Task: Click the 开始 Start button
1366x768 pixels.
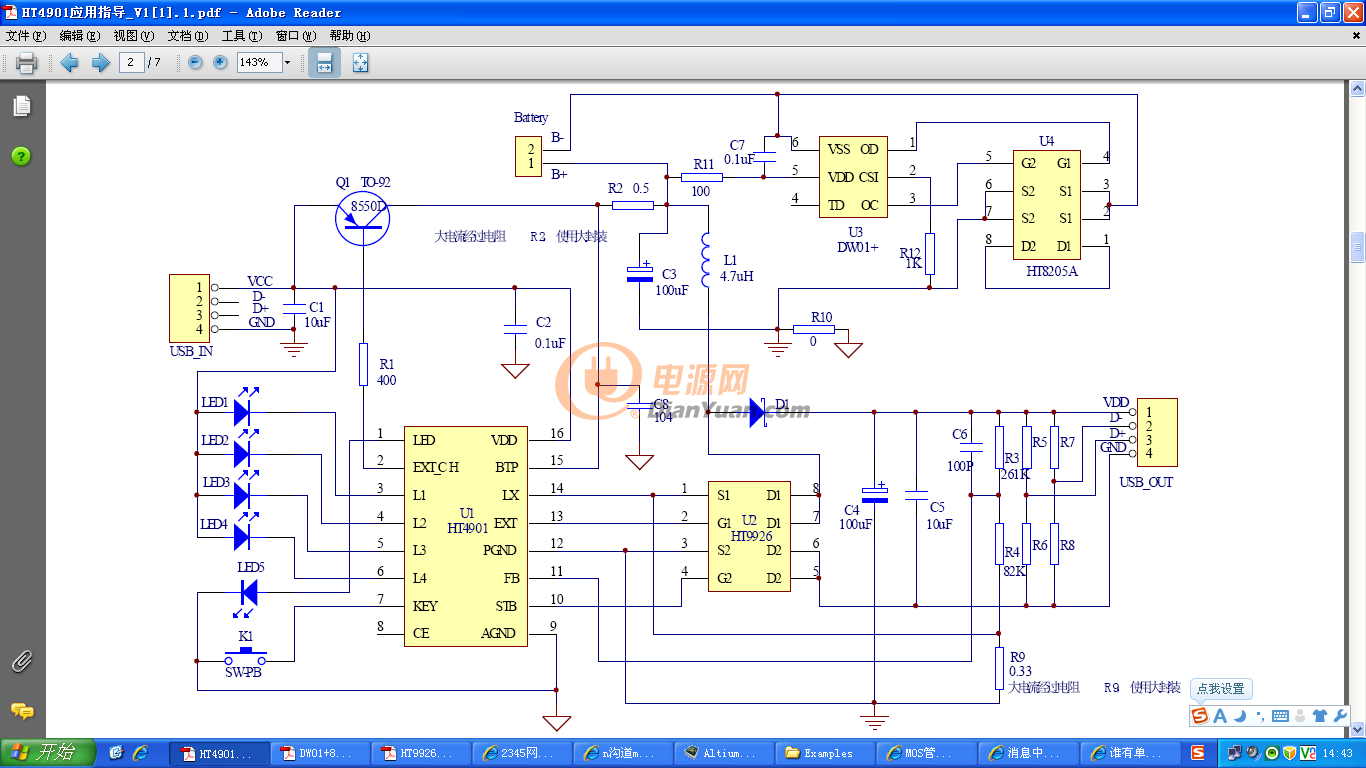Action: 48,753
